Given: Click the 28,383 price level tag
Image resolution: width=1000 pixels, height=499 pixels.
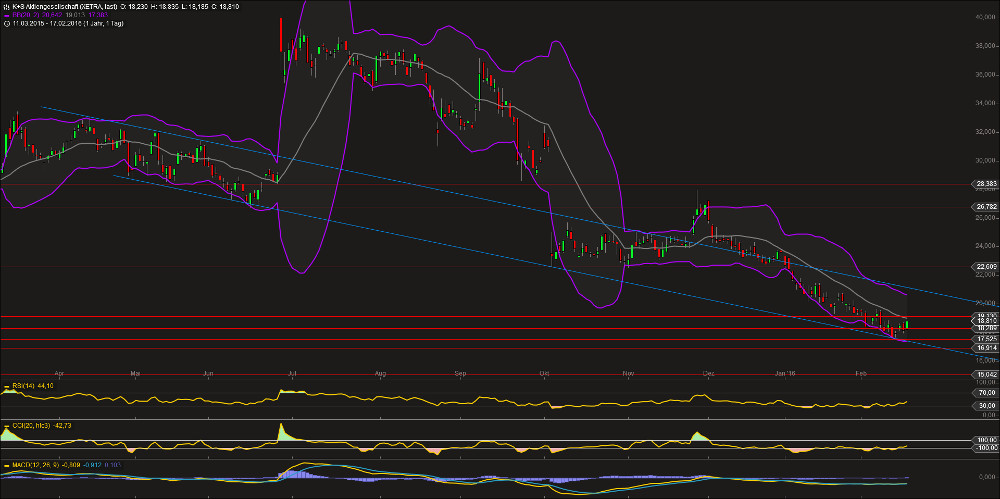Looking at the screenshot, I should pos(986,184).
